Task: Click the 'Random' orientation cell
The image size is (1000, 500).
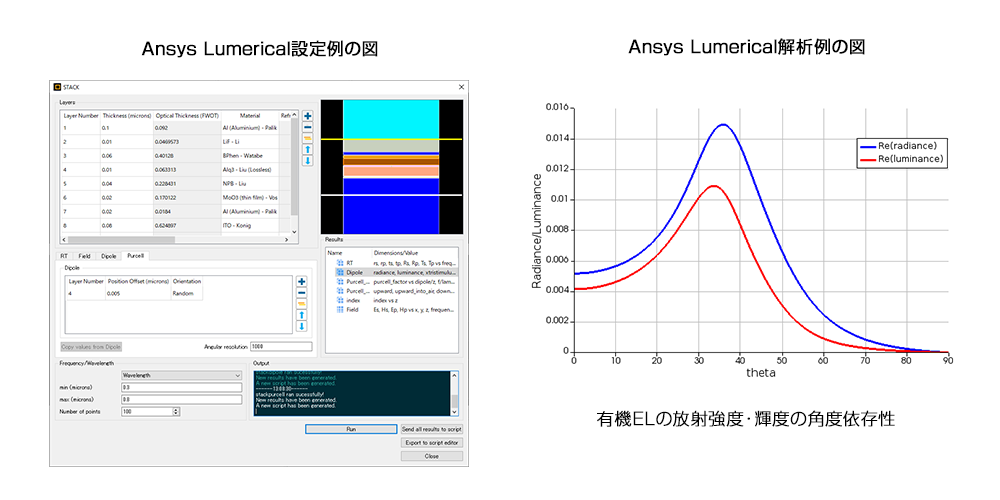Action: (187, 294)
